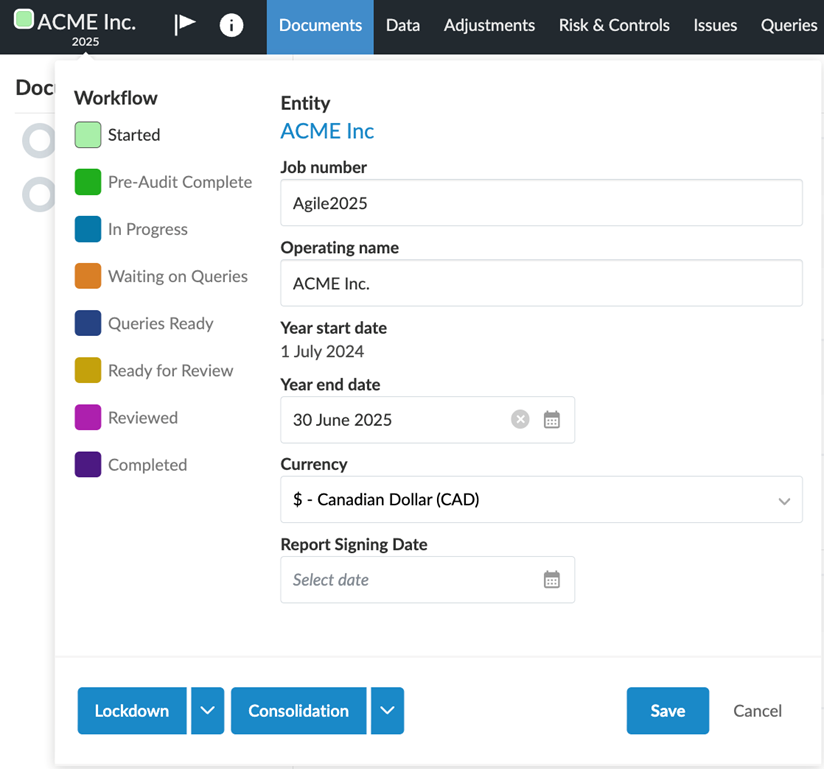Focus the Job number field
Viewport: 824px width, 769px height.
point(541,203)
